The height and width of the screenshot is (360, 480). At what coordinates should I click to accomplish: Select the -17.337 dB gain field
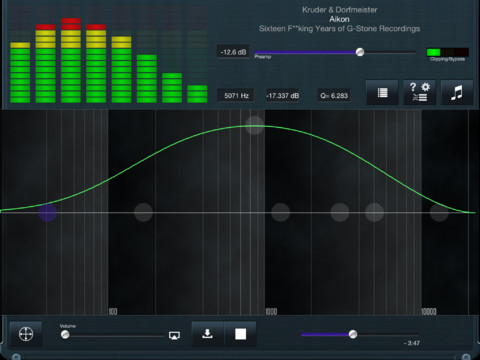click(x=283, y=96)
